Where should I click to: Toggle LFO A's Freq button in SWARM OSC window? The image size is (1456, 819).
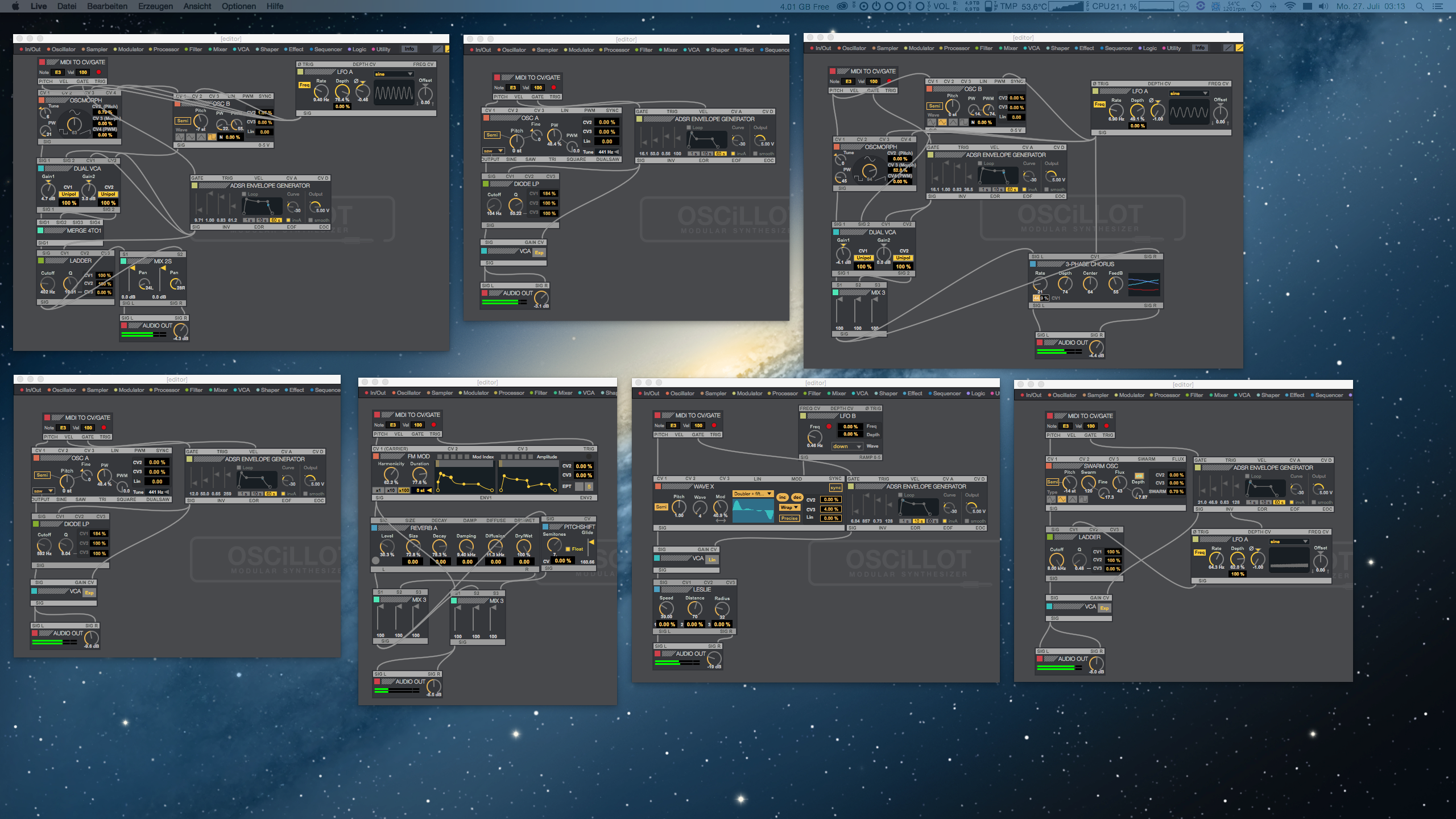(1199, 552)
